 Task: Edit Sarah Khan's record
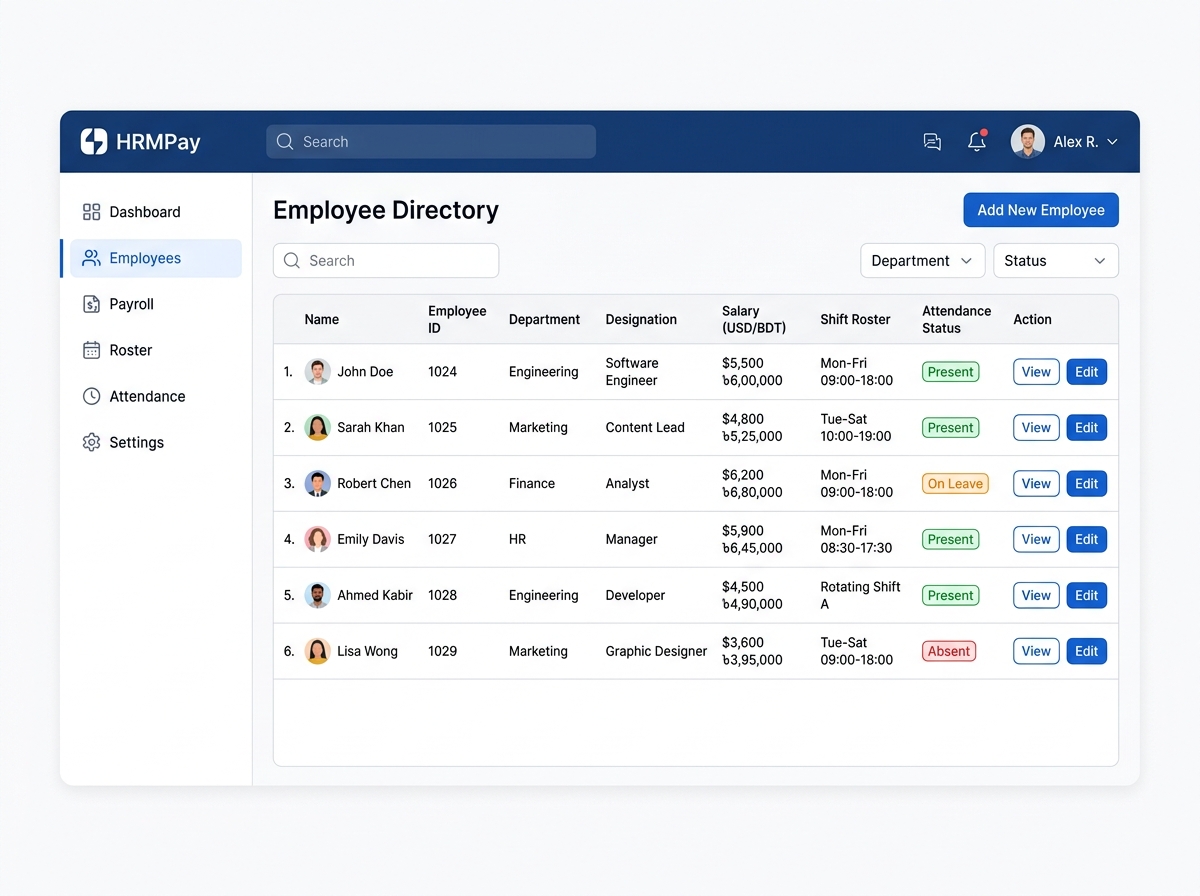1087,428
